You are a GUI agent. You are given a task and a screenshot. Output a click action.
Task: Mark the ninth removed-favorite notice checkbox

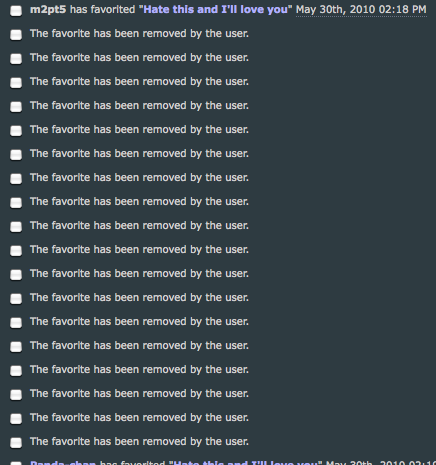(16, 227)
